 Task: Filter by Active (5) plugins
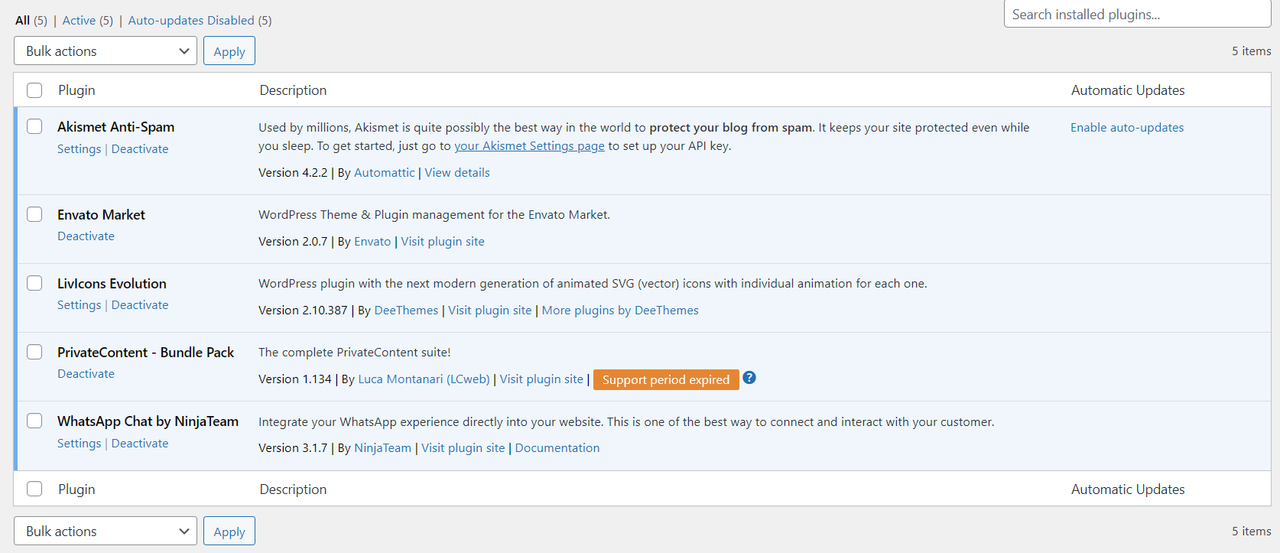[x=88, y=20]
